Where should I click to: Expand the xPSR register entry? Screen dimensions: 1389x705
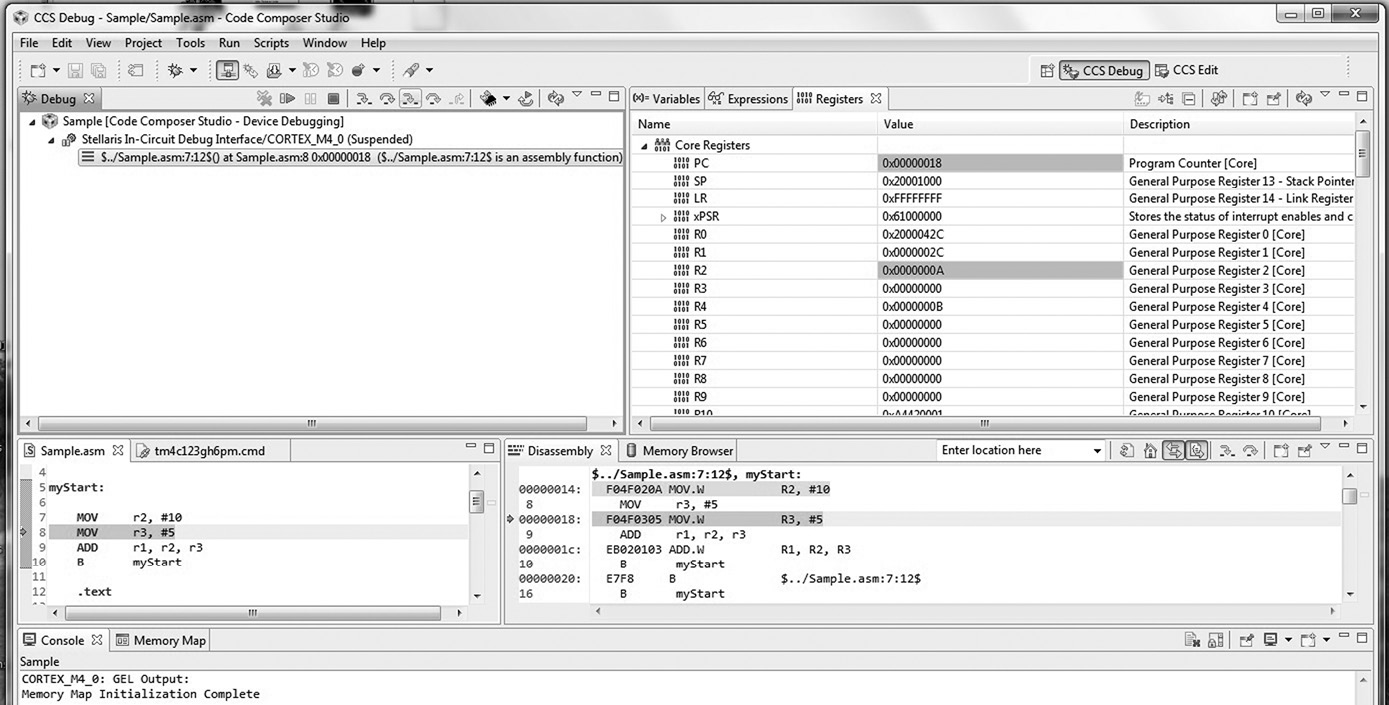pyautogui.click(x=661, y=216)
